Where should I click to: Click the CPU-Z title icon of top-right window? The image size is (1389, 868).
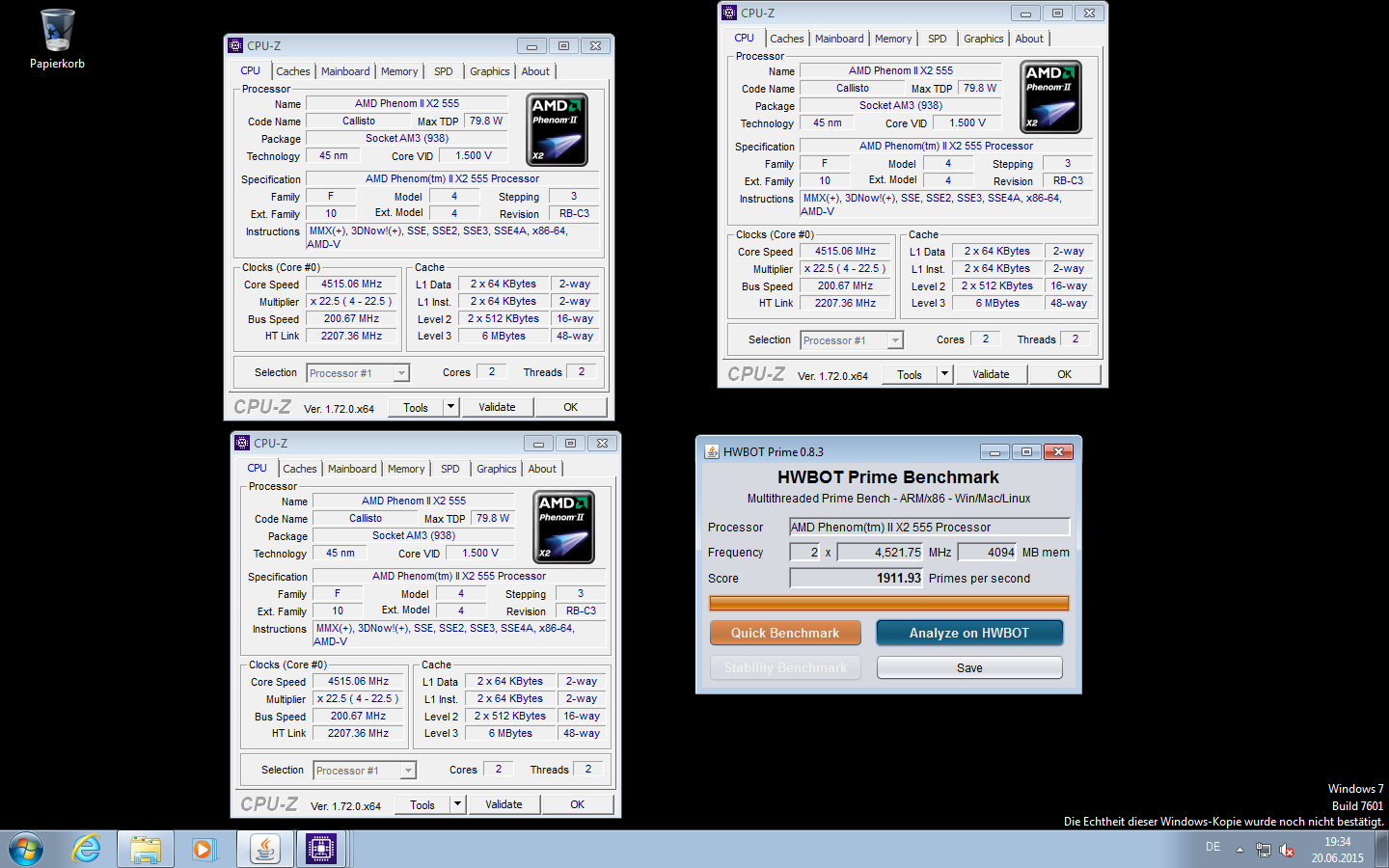click(x=729, y=13)
